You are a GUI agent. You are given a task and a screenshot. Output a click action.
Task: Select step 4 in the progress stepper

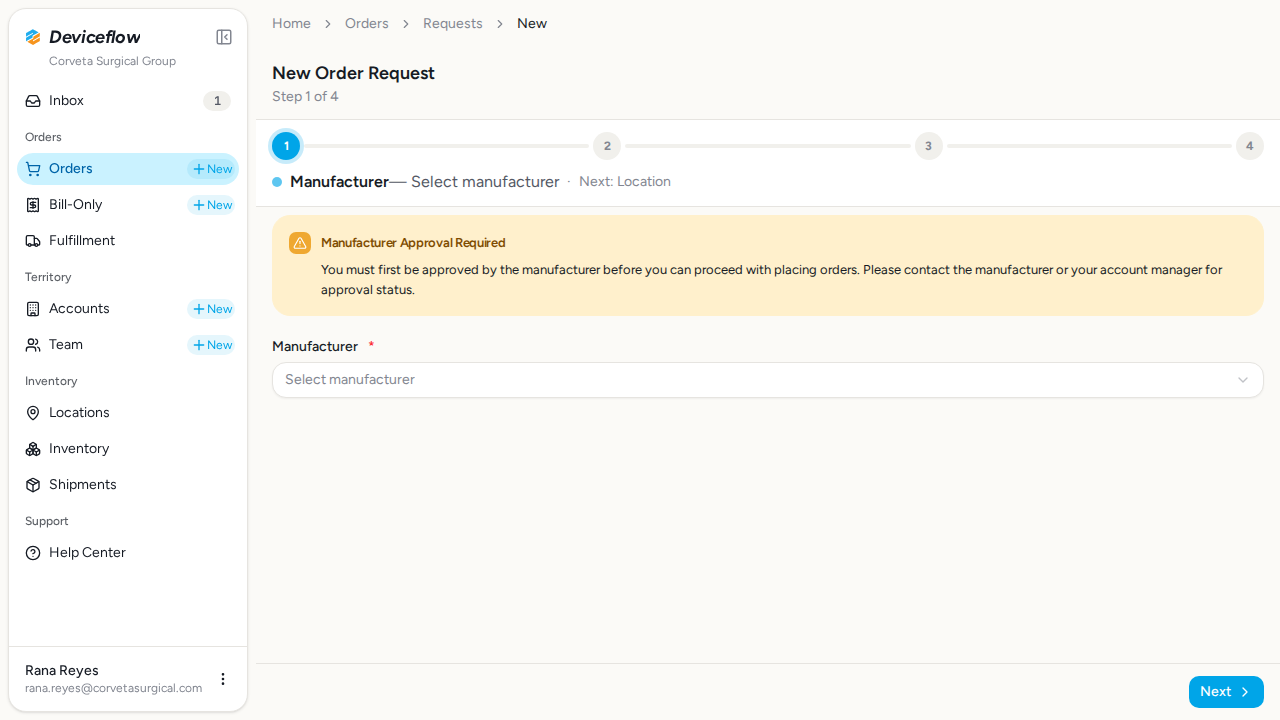pyautogui.click(x=1249, y=146)
